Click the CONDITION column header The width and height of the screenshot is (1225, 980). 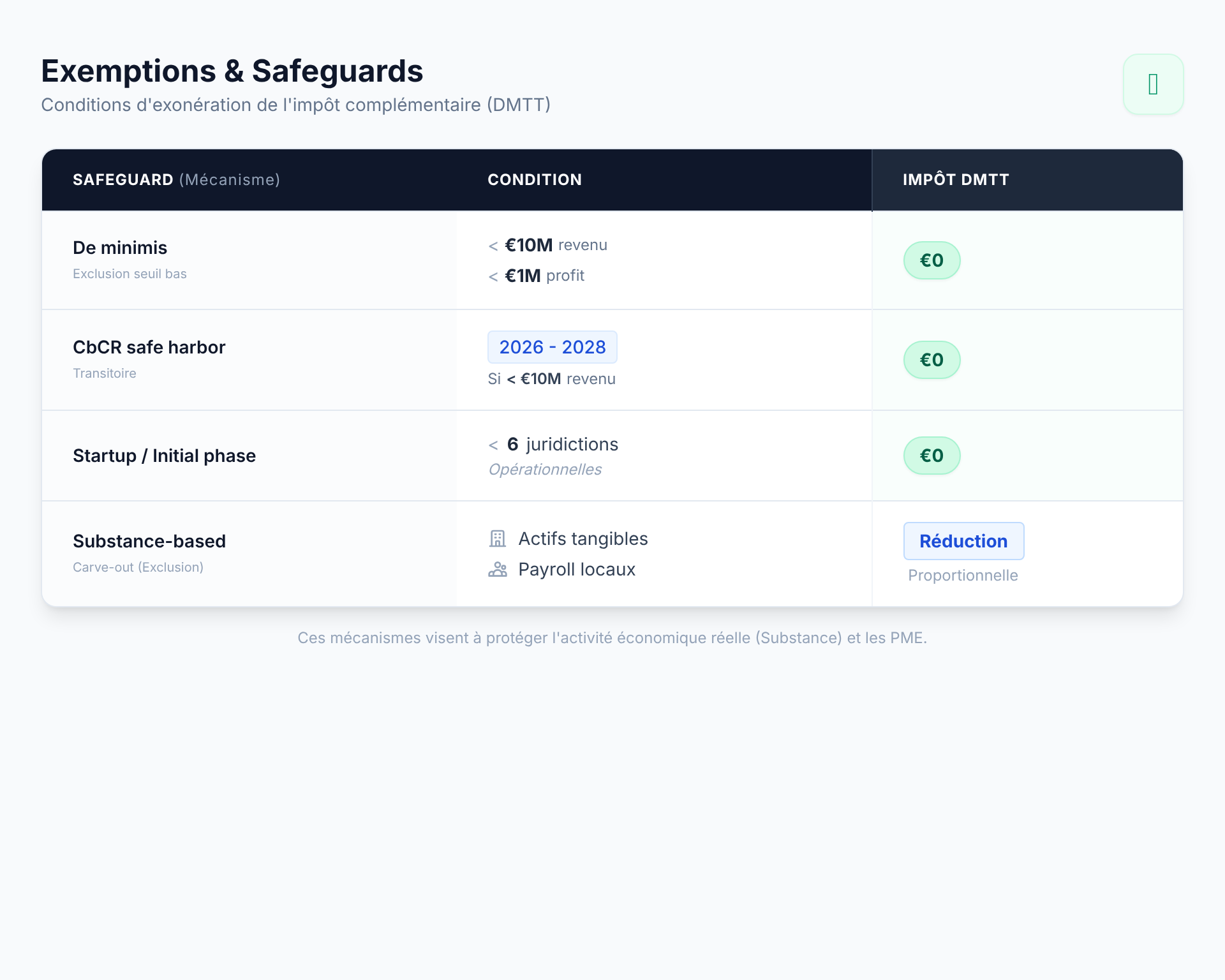pyautogui.click(x=535, y=180)
